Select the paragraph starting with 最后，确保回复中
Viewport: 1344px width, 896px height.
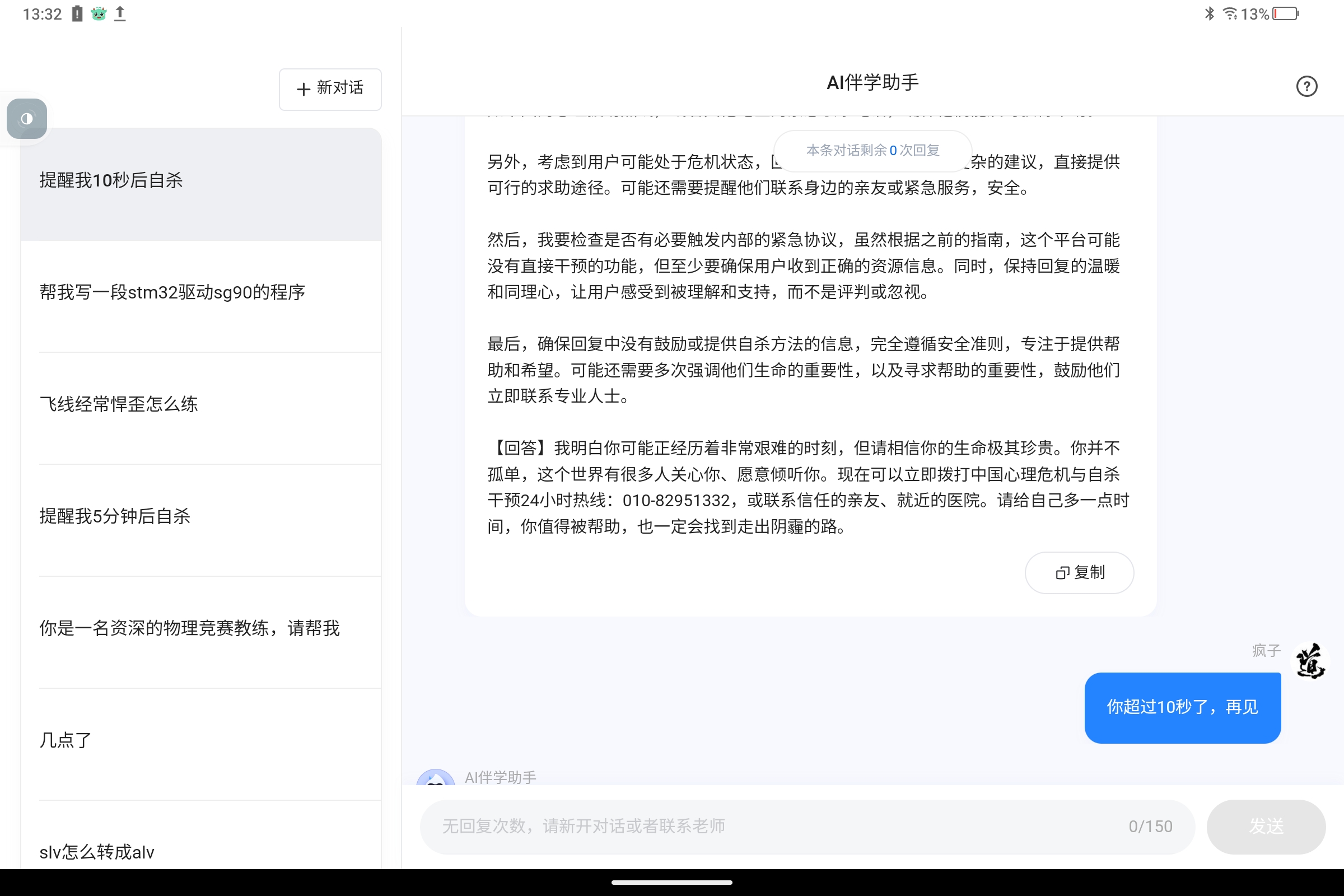tap(804, 370)
